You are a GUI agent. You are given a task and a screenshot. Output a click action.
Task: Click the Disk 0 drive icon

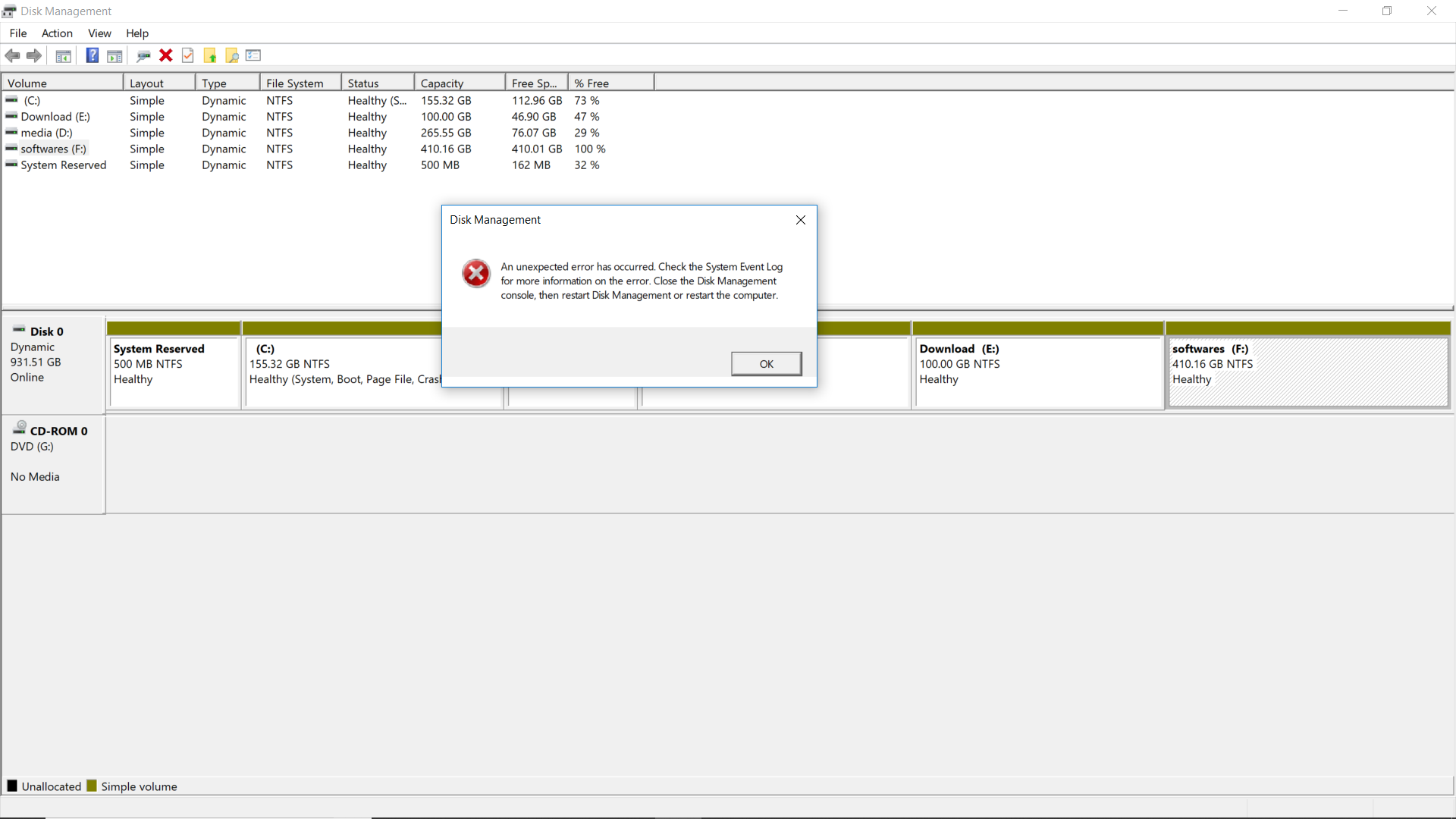point(19,330)
